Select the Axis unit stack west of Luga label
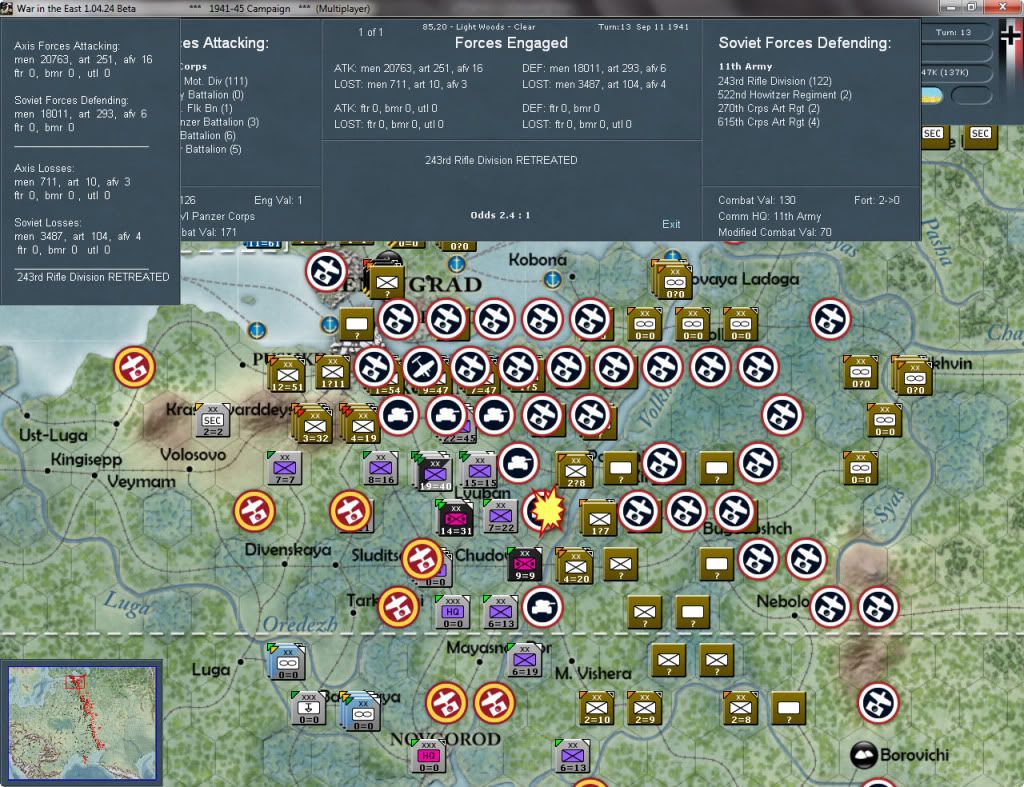Viewport: 1024px width, 787px height. [286, 661]
